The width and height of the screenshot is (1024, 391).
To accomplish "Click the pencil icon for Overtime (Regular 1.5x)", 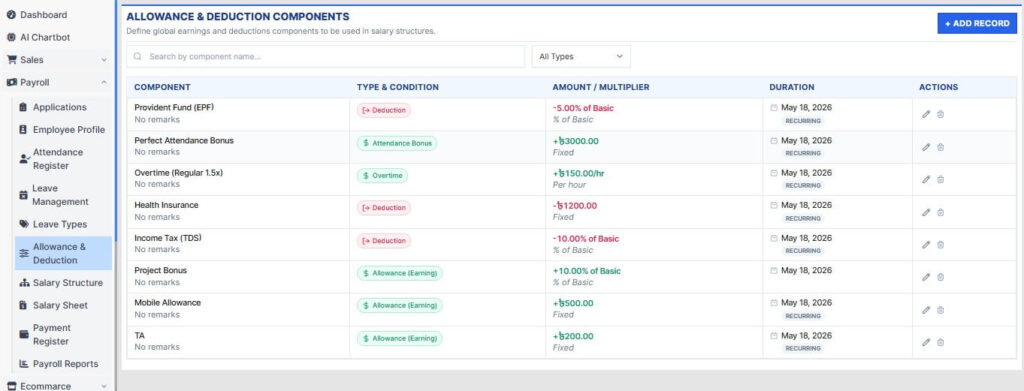I will tap(925, 180).
